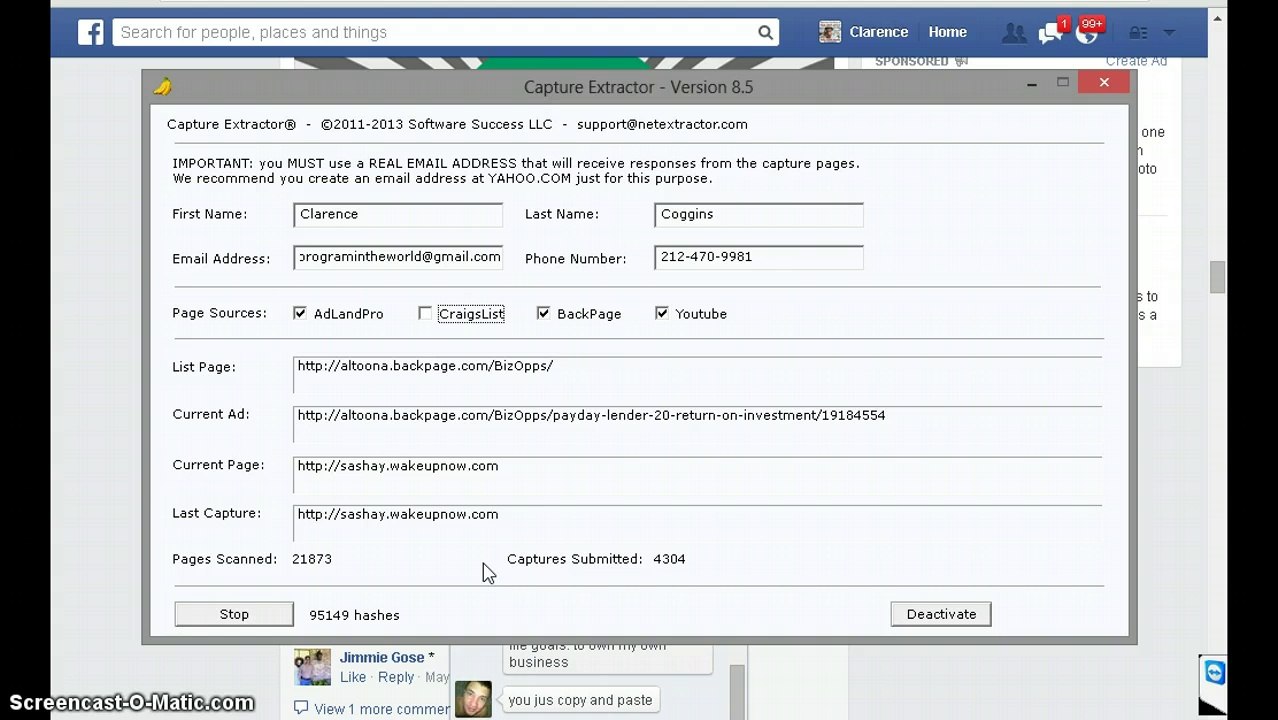
Task: Minimize the Capture Extractor window
Action: (1031, 84)
